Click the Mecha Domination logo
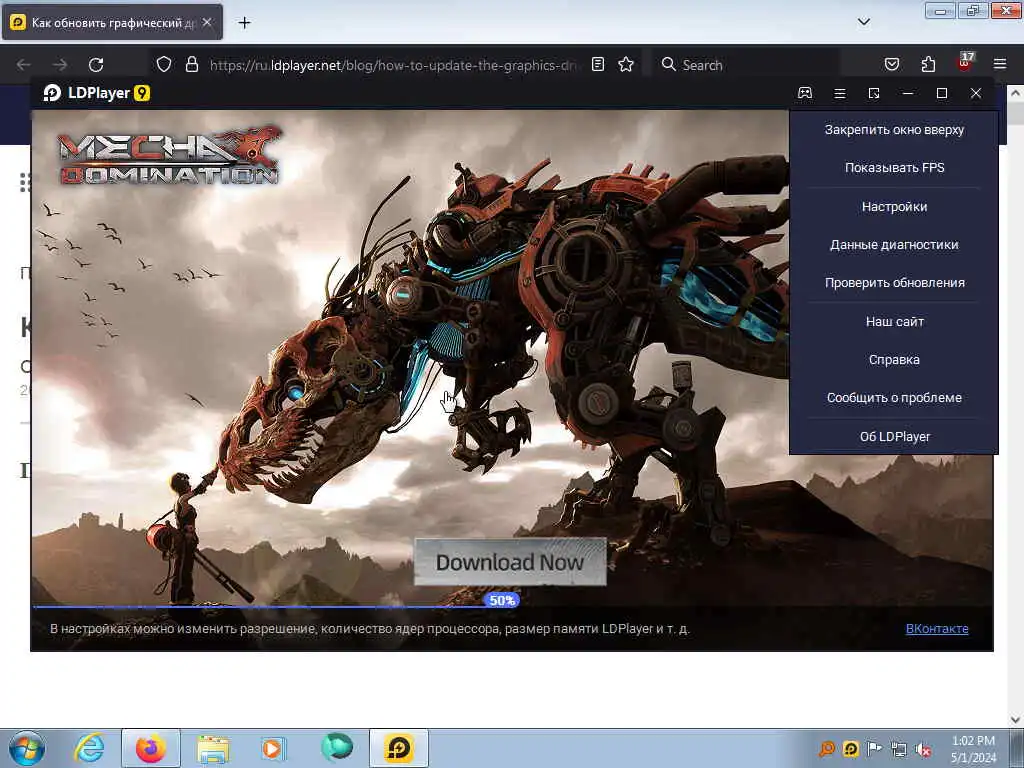1024x768 pixels. point(170,155)
